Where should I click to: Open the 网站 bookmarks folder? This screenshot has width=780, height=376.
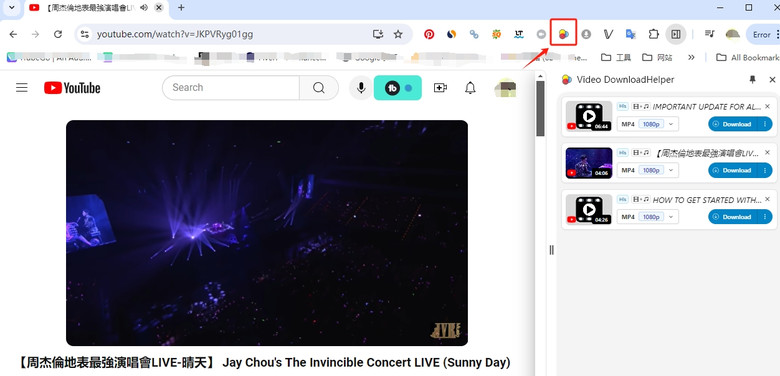[657, 57]
